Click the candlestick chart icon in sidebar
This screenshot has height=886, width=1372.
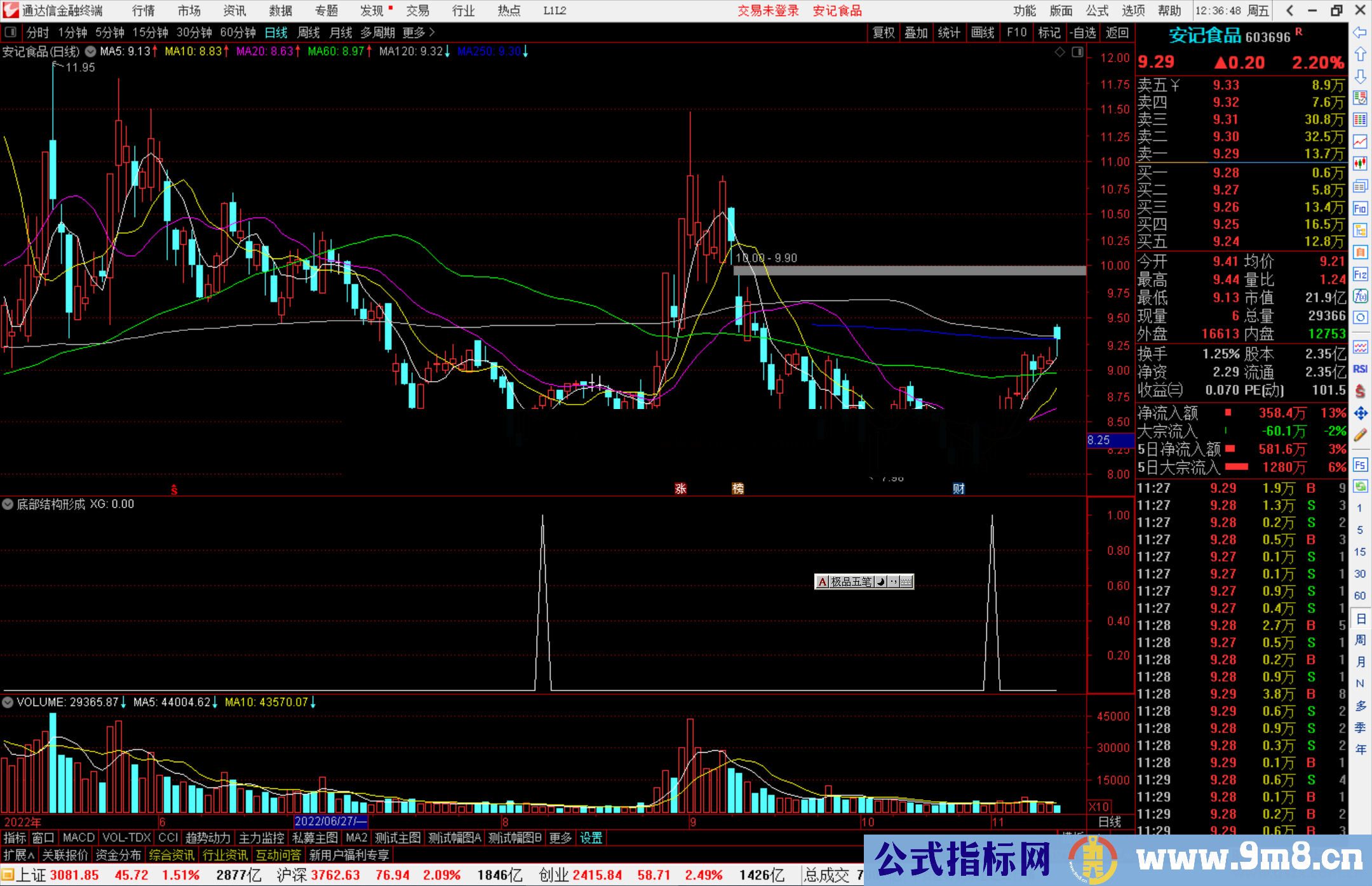1360,163
